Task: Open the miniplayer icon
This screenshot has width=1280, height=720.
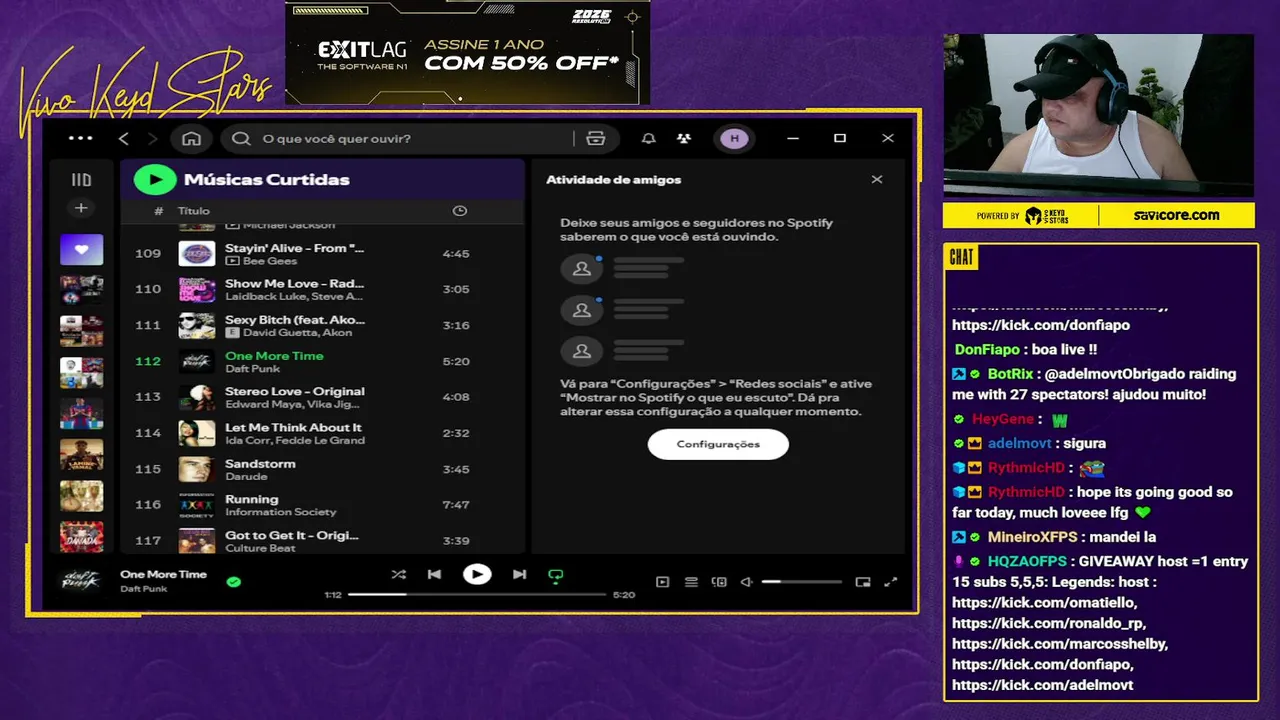Action: [863, 582]
